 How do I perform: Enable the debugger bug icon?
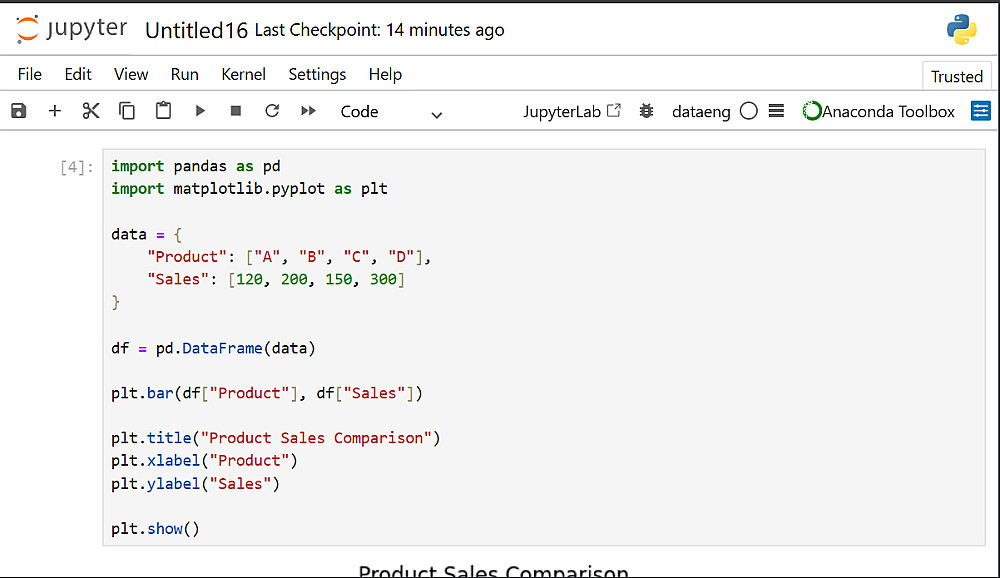647,111
